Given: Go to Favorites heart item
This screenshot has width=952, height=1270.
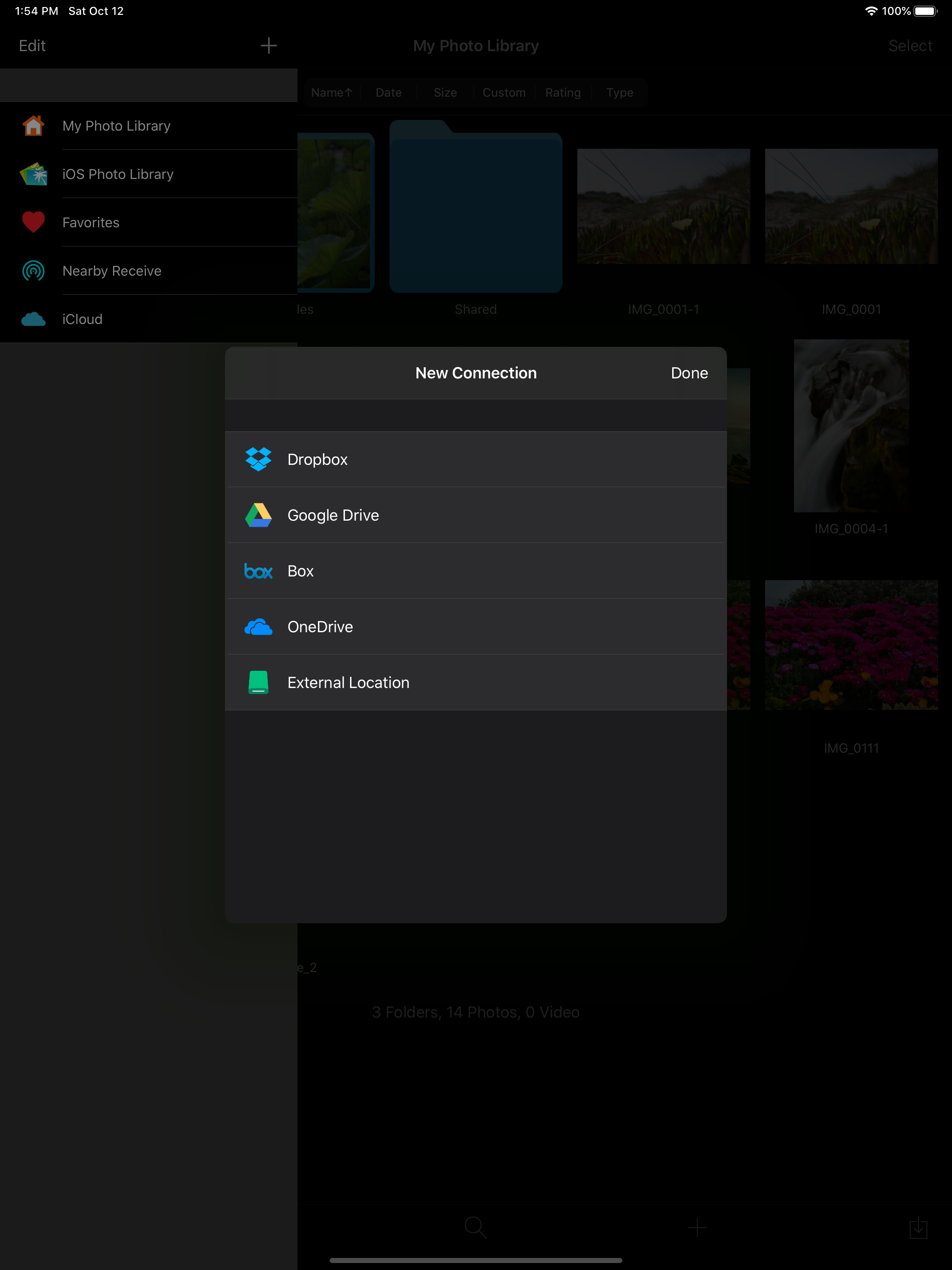Looking at the screenshot, I should [91, 223].
